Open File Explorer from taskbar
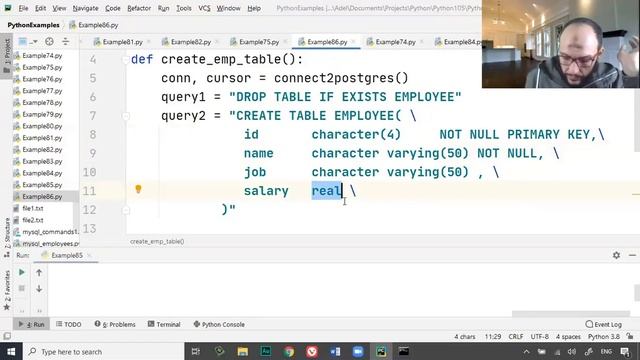640x360 pixels. tap(243, 351)
